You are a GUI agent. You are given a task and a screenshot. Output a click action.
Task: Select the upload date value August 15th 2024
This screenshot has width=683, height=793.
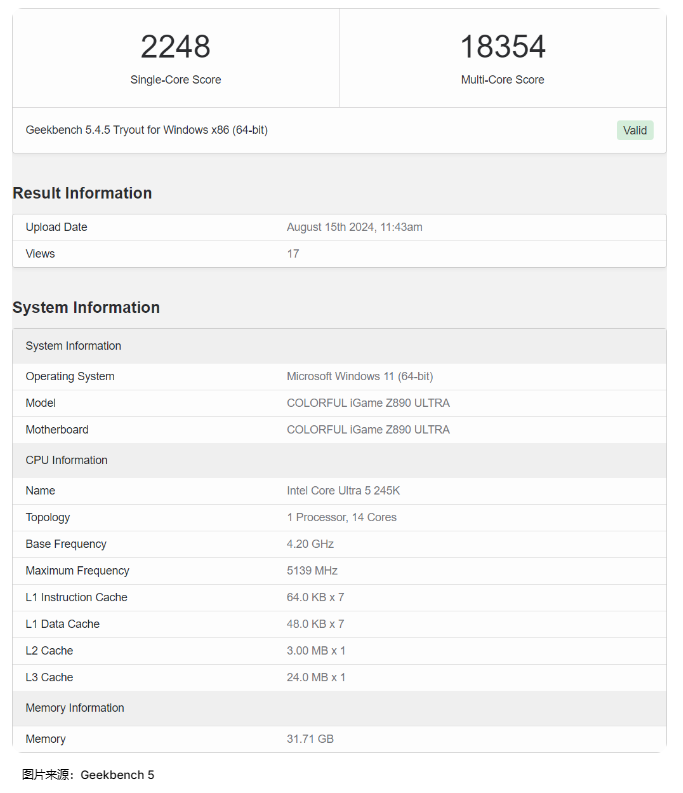pyautogui.click(x=354, y=227)
